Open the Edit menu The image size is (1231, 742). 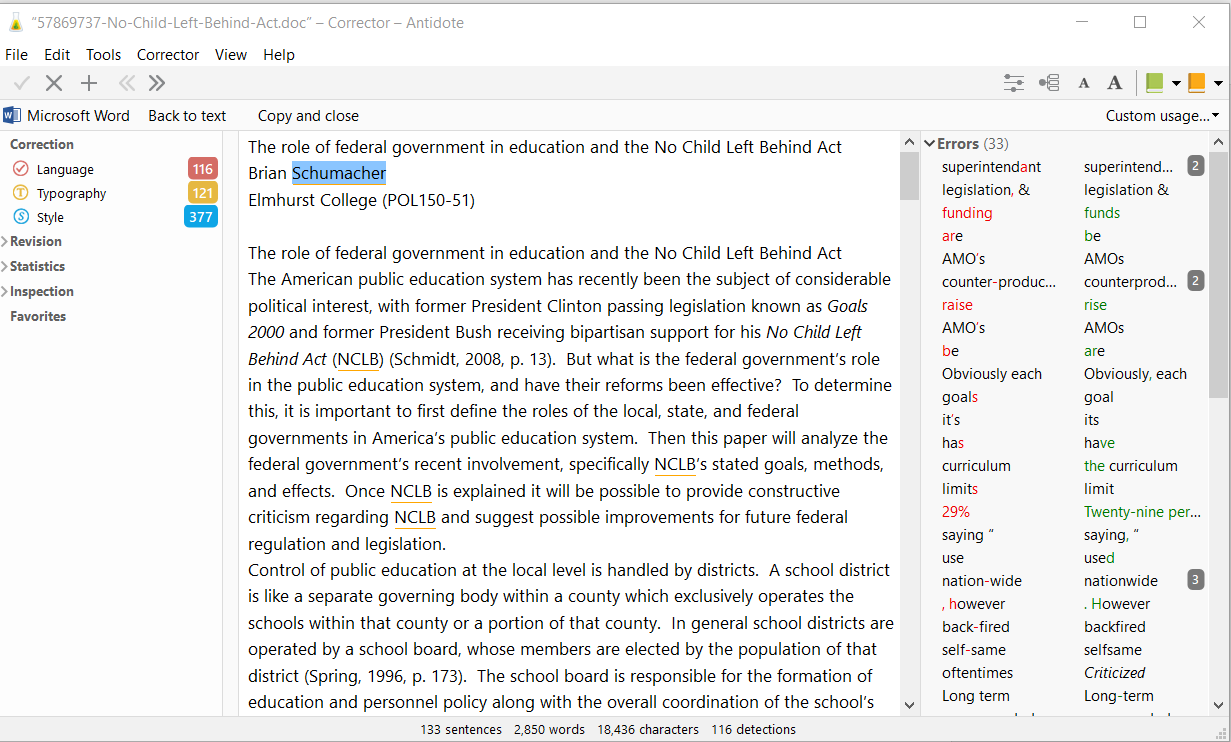click(x=57, y=55)
